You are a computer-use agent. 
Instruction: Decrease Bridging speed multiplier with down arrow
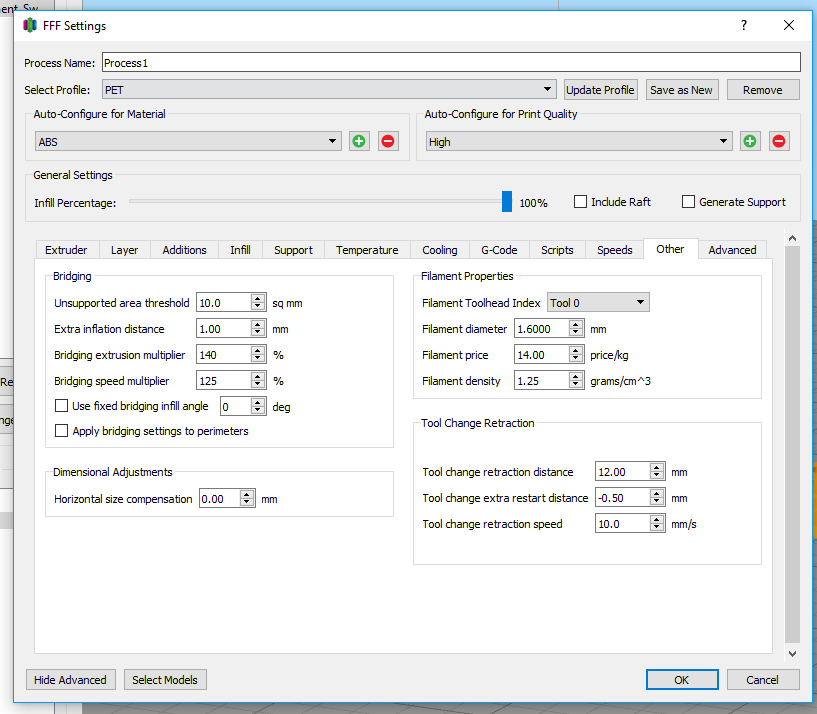click(x=258, y=385)
